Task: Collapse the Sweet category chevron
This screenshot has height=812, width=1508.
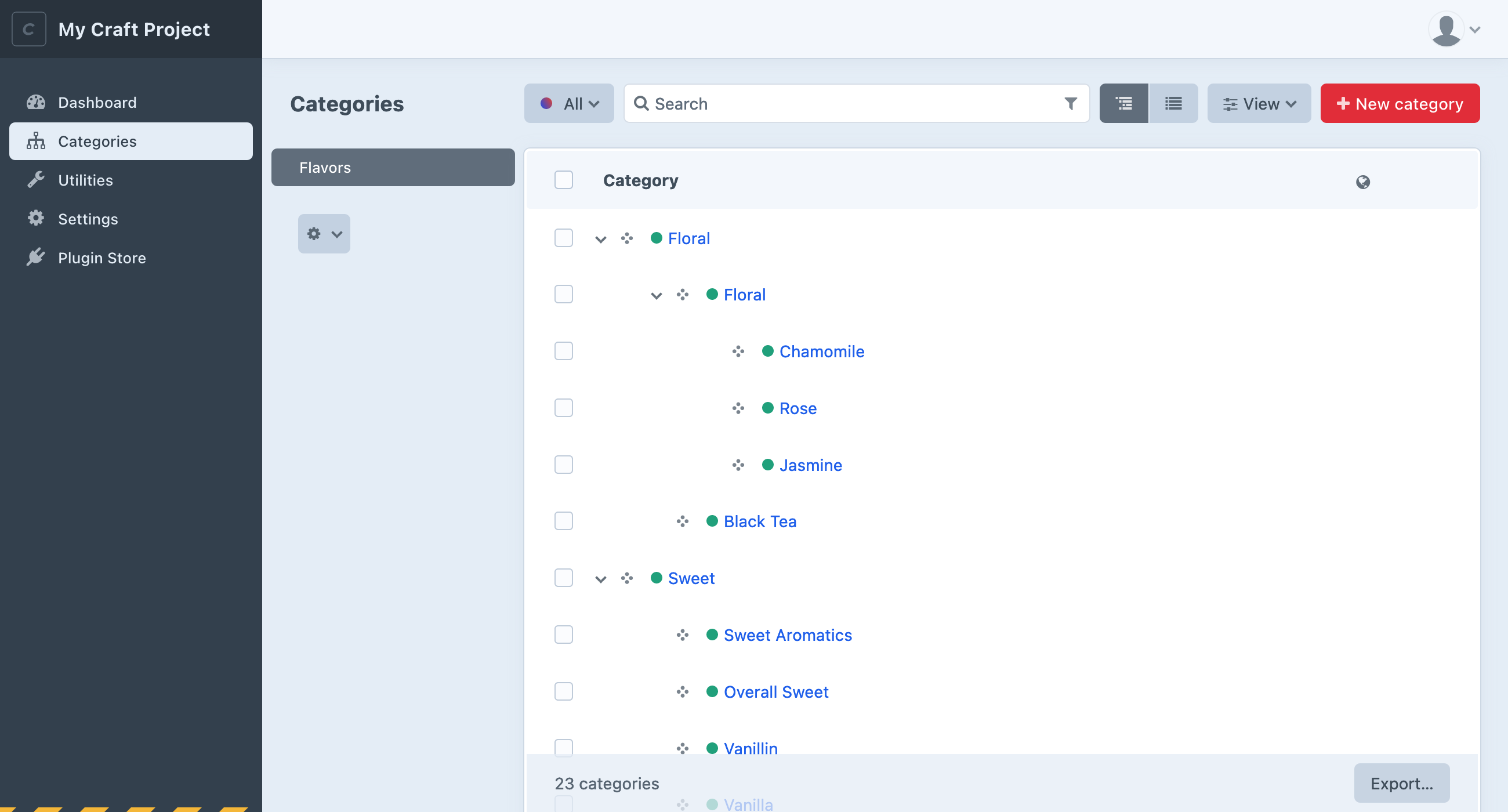Action: (x=600, y=578)
